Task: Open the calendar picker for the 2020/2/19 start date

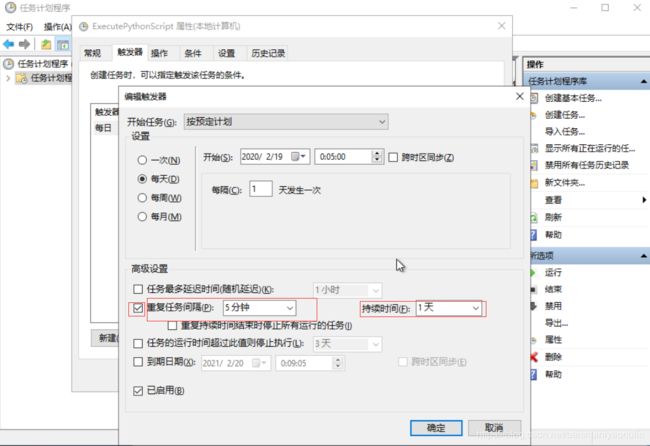Action: pyautogui.click(x=298, y=157)
